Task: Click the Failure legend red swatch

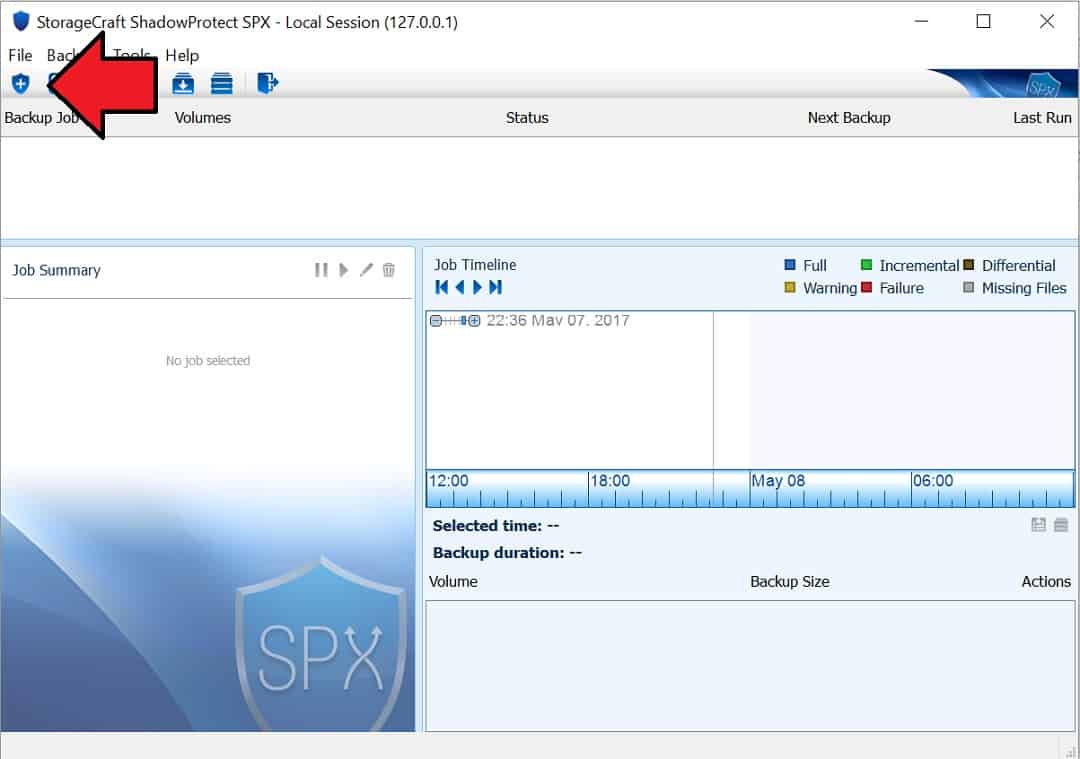Action: (866, 287)
